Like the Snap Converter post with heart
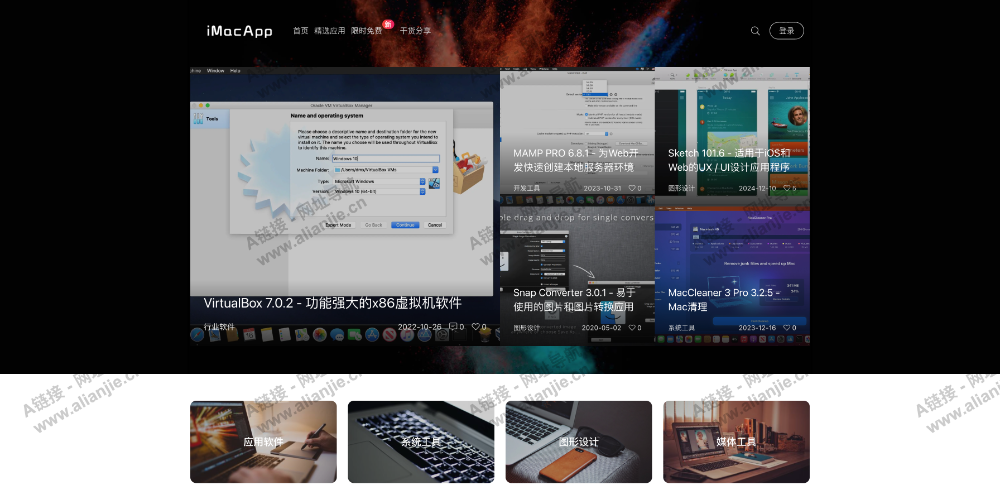Image resolution: width=1000 pixels, height=485 pixels. click(x=633, y=327)
